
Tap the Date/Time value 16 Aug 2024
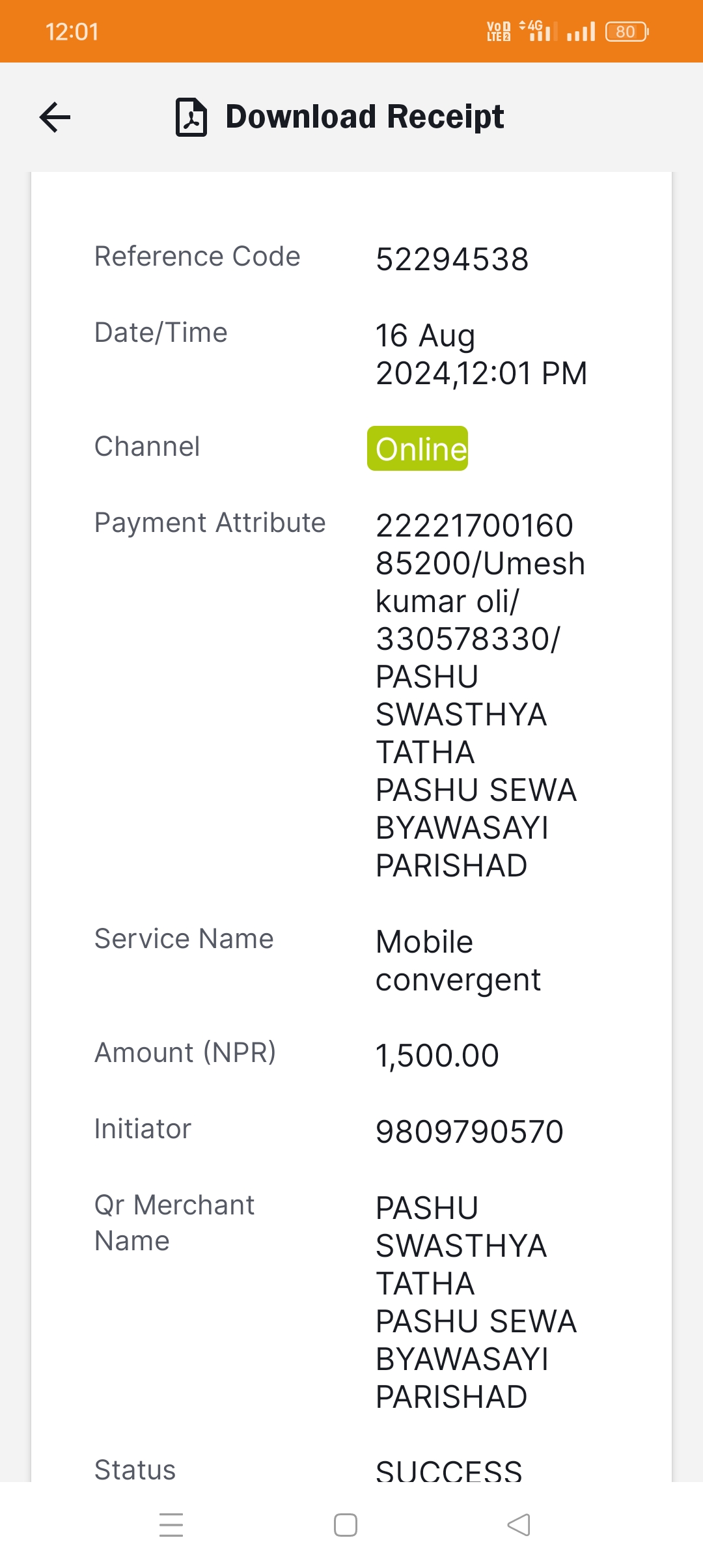click(482, 355)
